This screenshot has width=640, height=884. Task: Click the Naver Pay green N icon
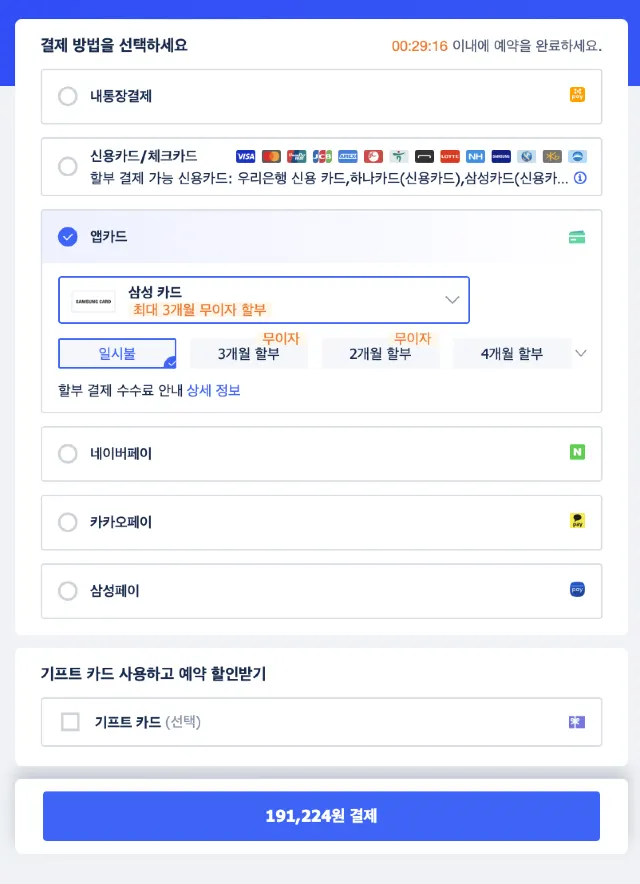click(x=577, y=452)
